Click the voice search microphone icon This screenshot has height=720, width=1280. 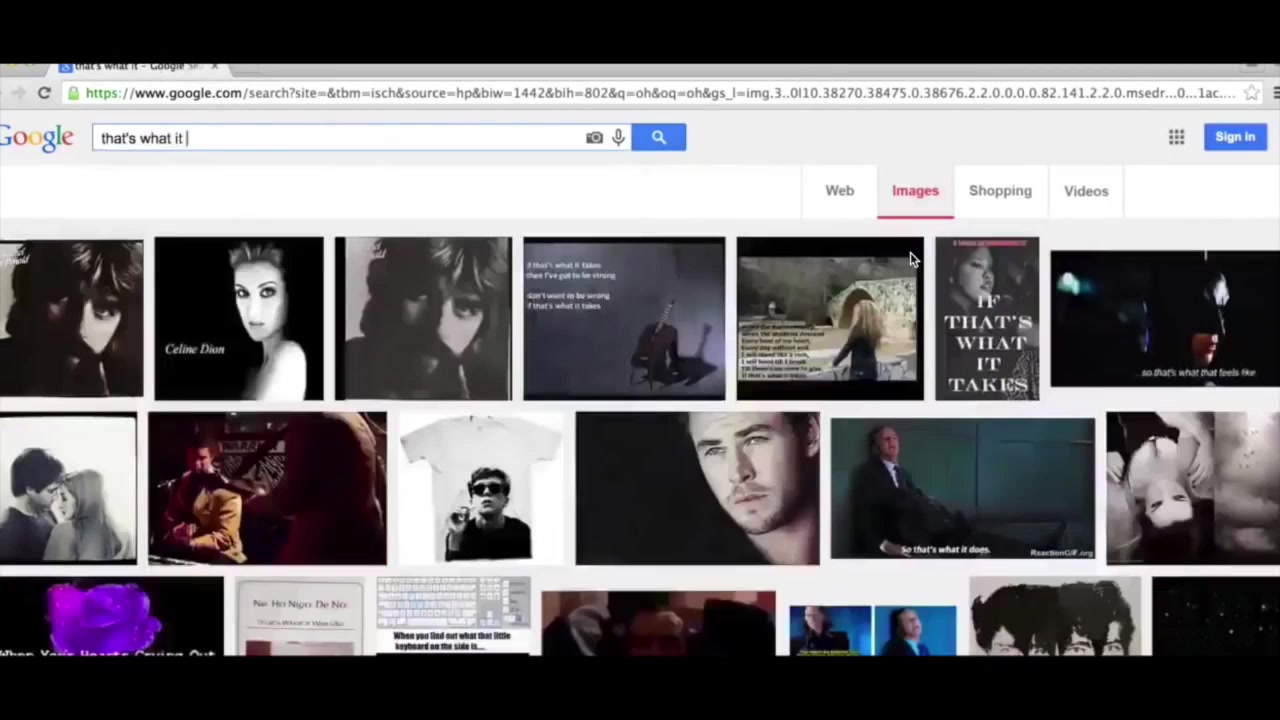point(619,137)
